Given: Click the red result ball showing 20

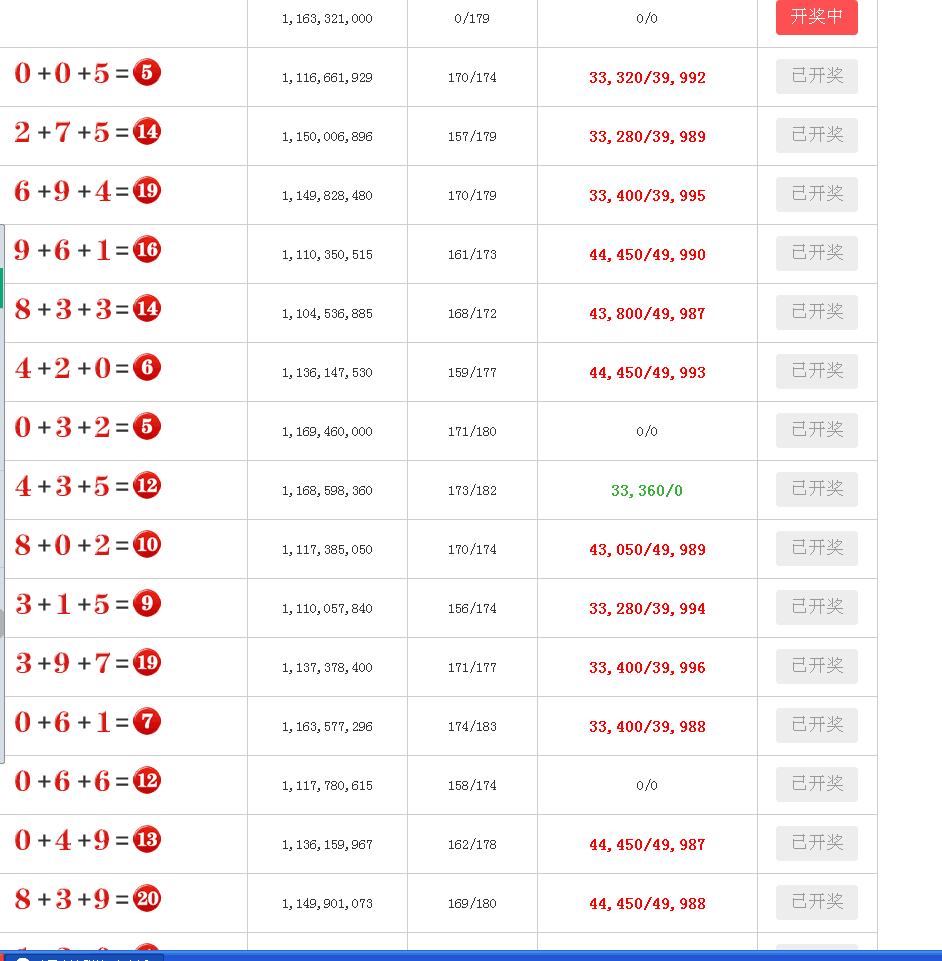Looking at the screenshot, I should tap(147, 899).
